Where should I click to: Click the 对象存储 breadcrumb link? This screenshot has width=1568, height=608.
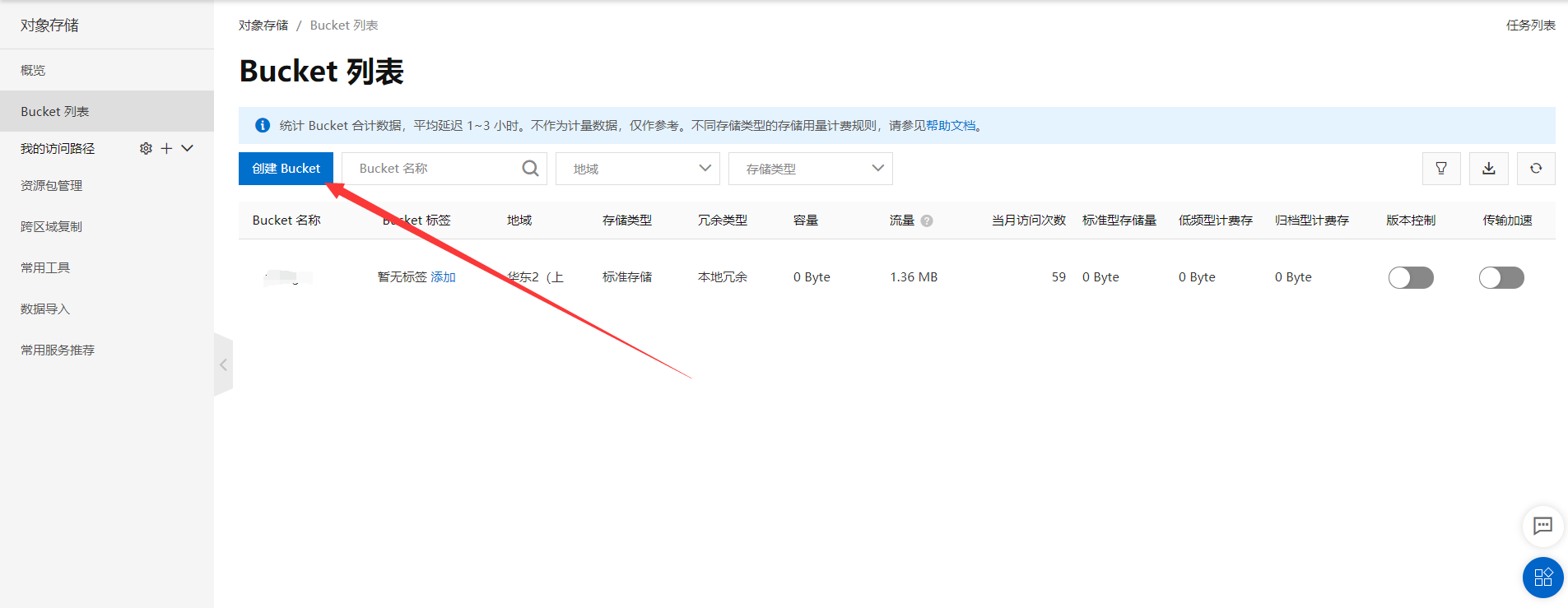tap(263, 26)
